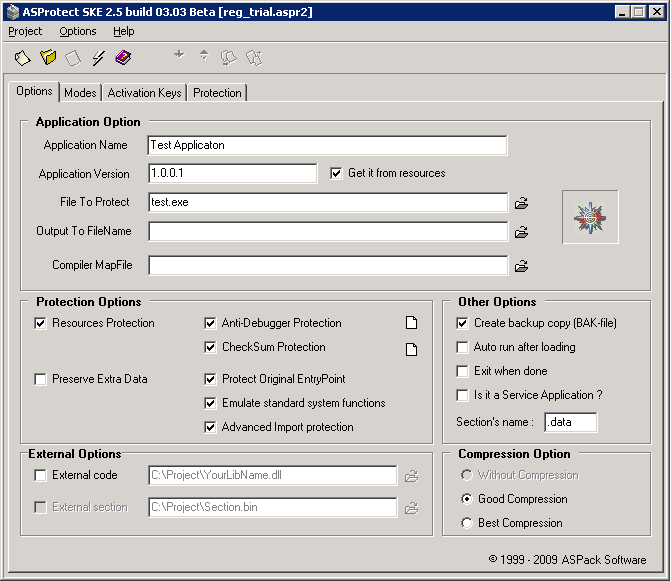Click the New Project toolbar icon

(x=23, y=57)
